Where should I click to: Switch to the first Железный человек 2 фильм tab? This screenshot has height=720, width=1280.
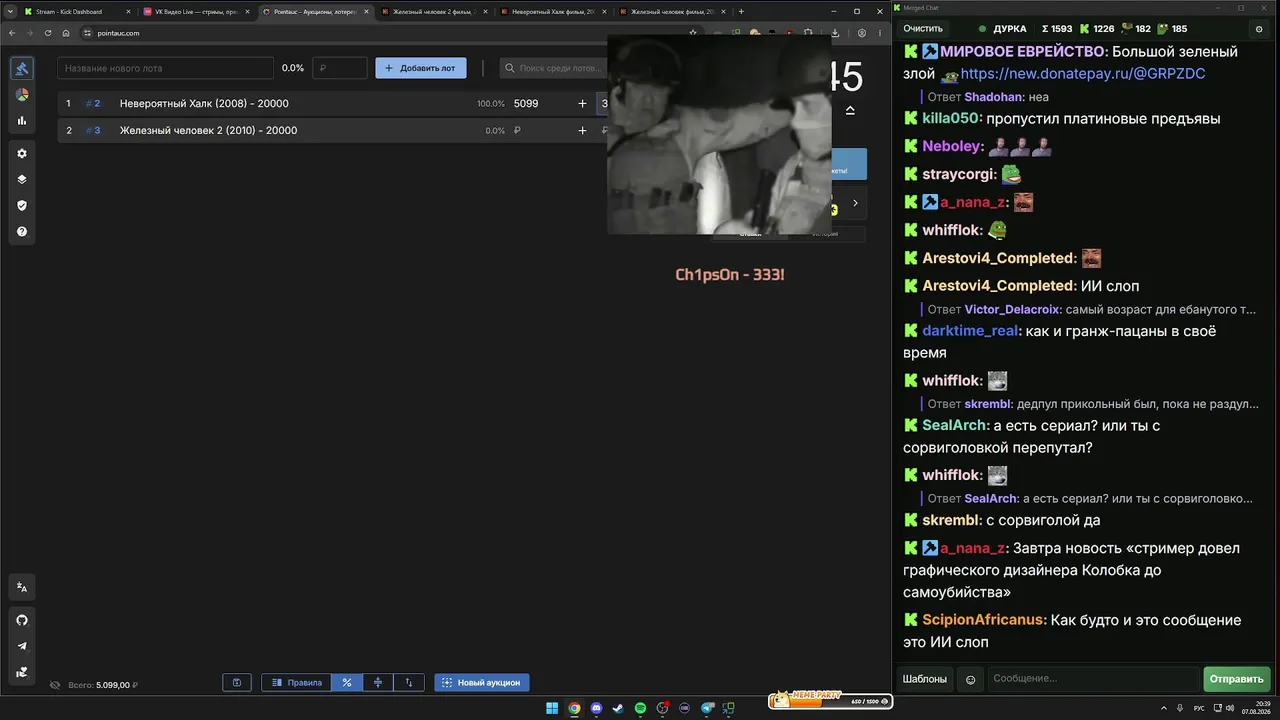pos(435,12)
